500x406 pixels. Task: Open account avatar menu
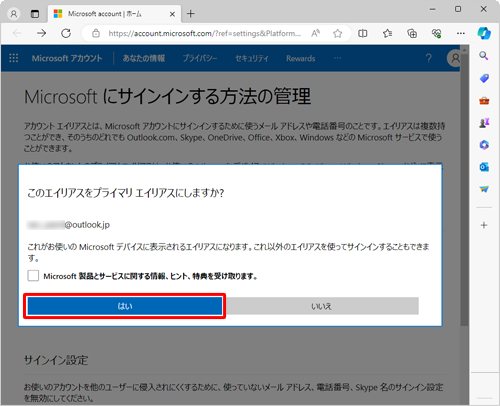tap(455, 58)
